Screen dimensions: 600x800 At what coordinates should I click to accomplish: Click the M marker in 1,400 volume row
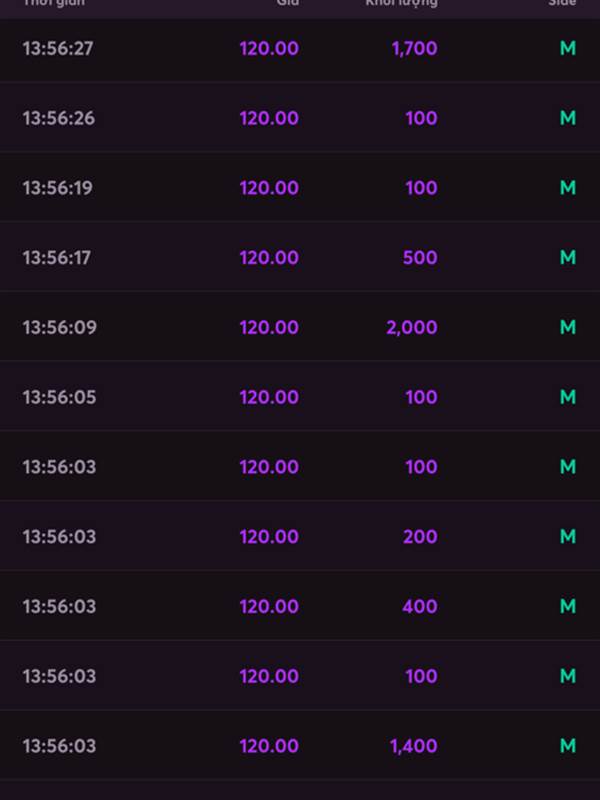pos(568,746)
